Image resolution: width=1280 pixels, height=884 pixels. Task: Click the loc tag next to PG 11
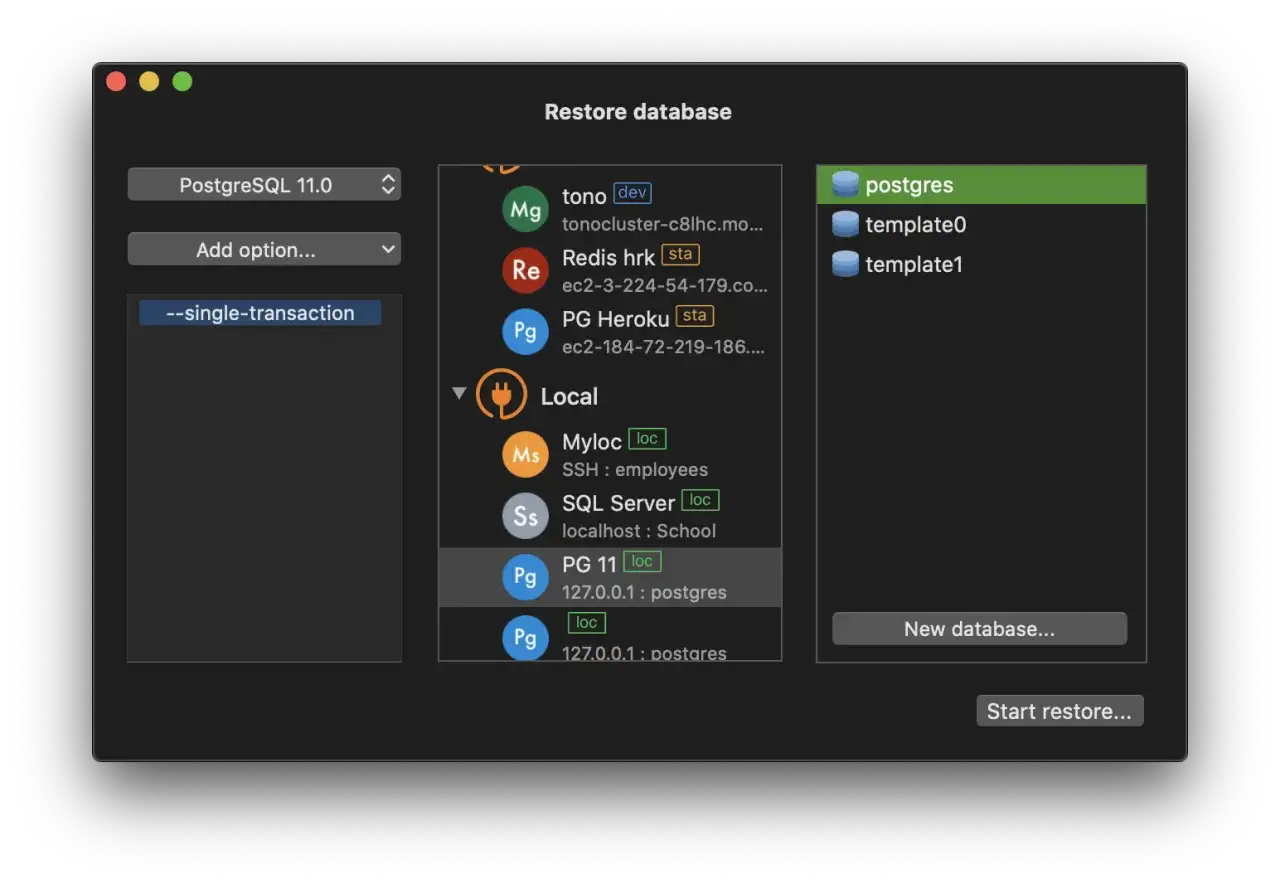pyautogui.click(x=642, y=561)
